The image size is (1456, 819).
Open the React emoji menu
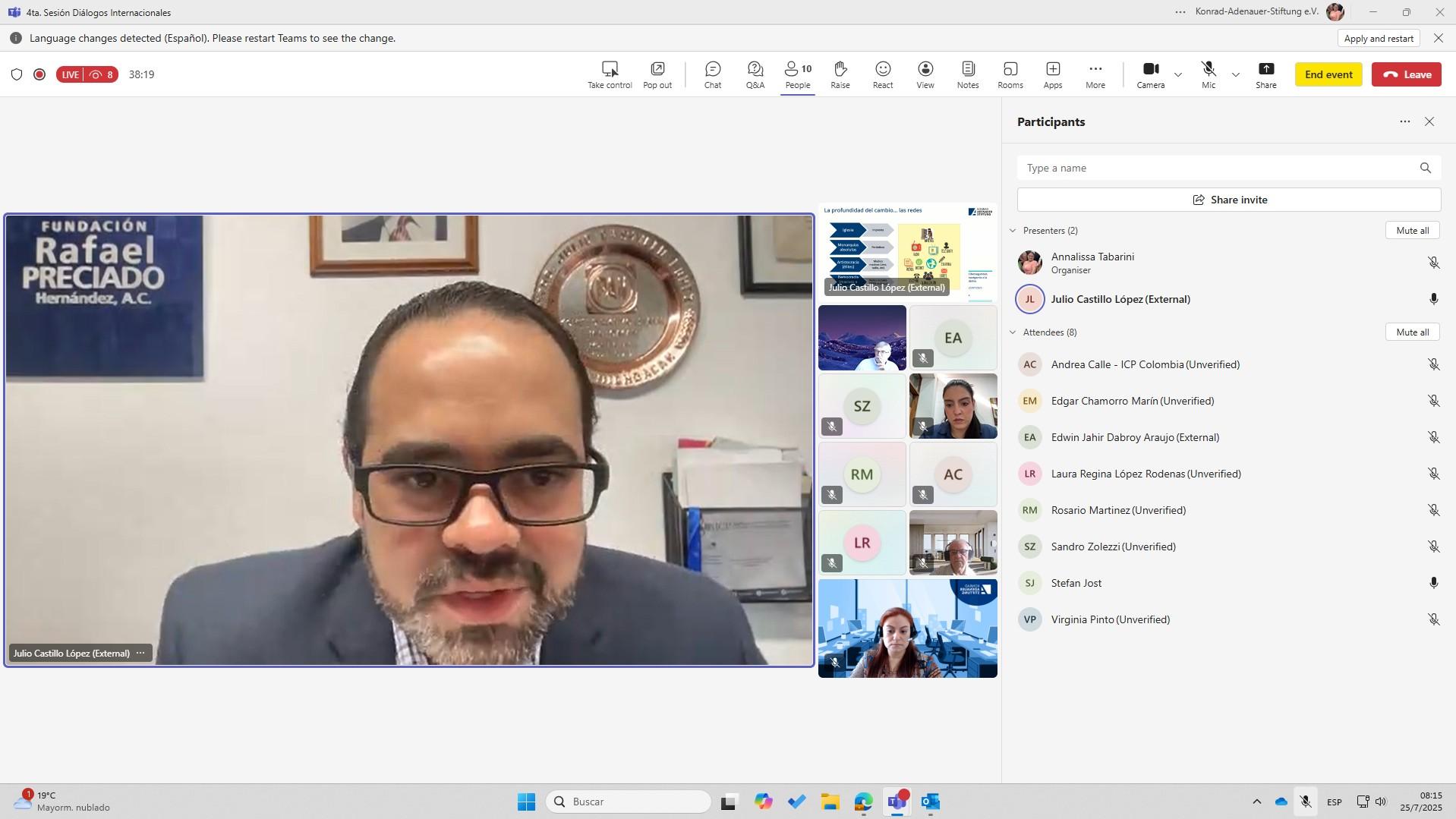click(882, 74)
